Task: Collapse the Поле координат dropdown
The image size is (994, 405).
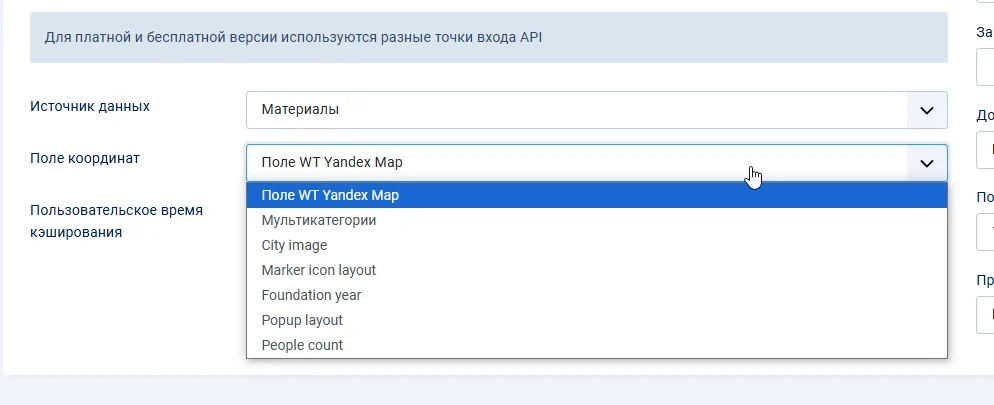Action: 597,163
